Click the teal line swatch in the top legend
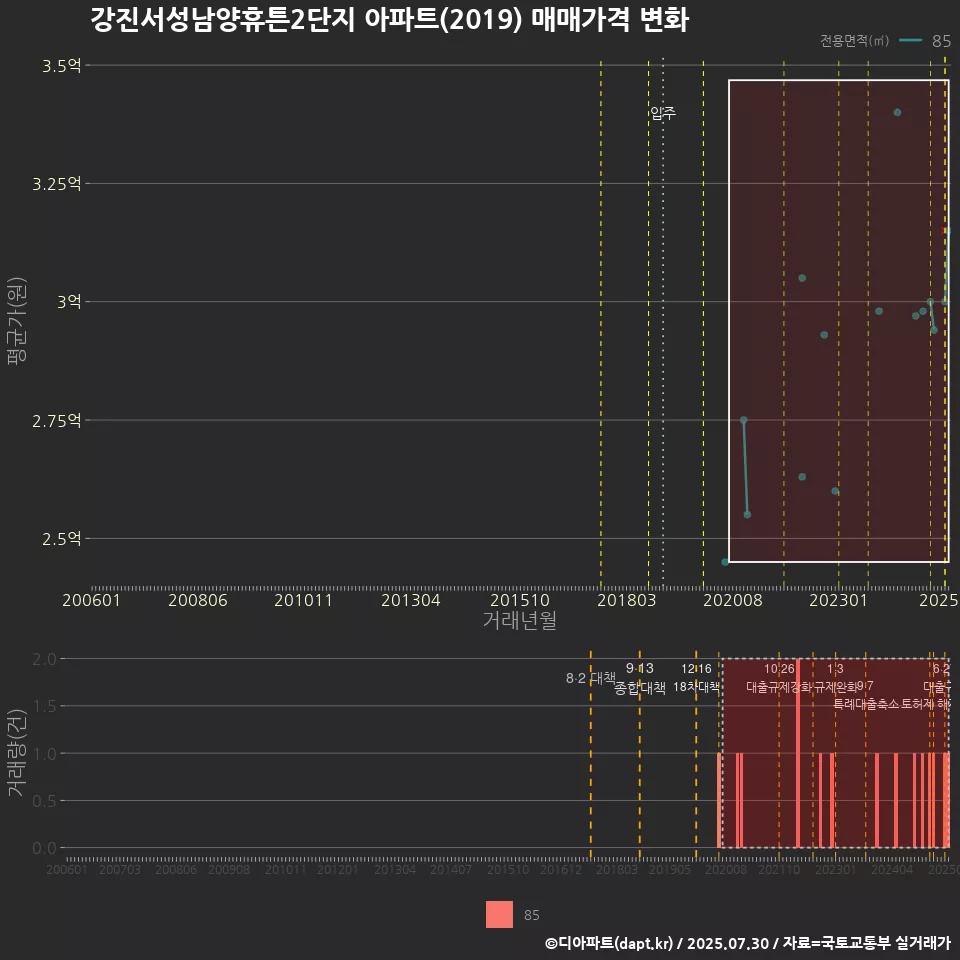The height and width of the screenshot is (960, 960). (910, 40)
